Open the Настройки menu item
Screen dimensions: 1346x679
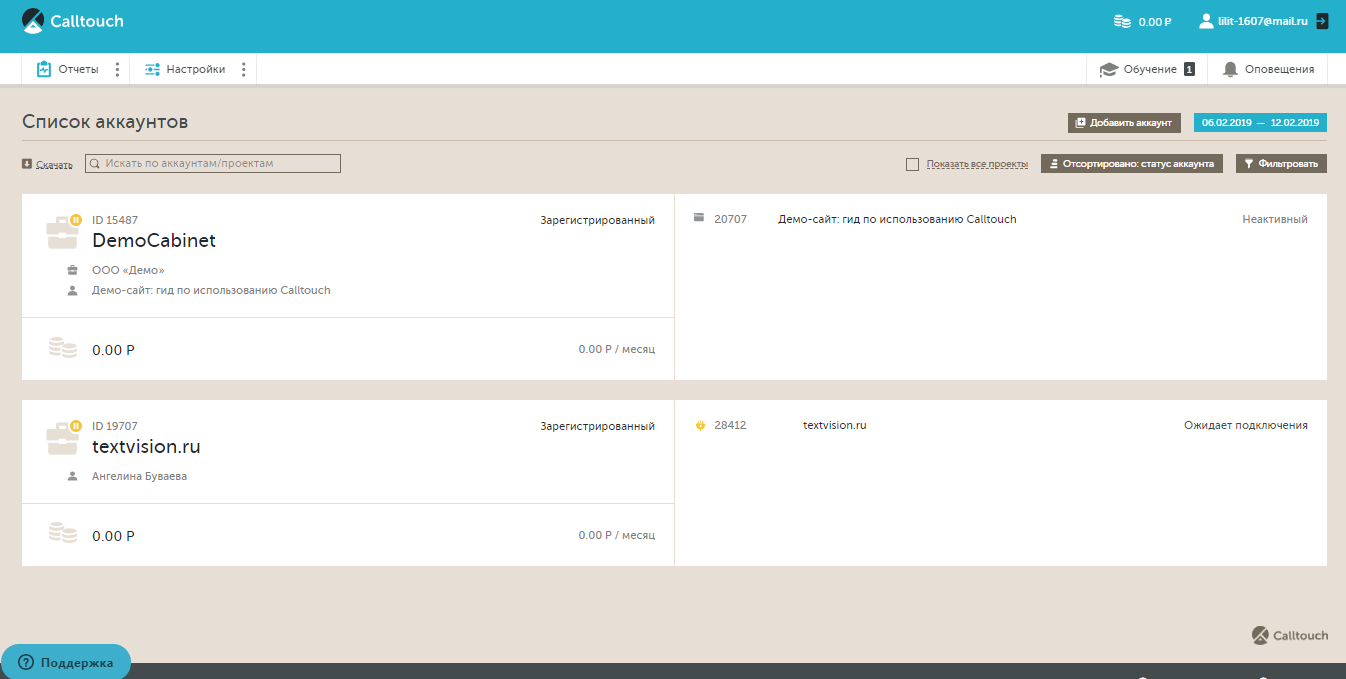point(185,69)
